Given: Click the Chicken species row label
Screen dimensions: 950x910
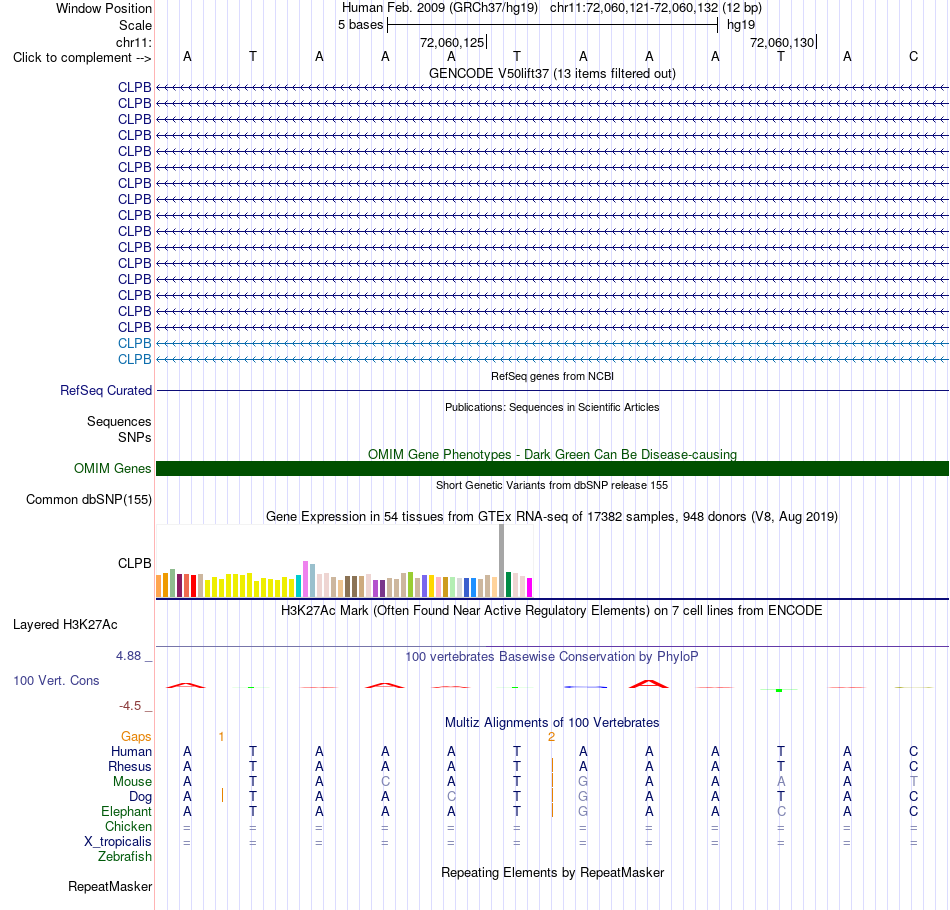Looking at the screenshot, I should (128, 826).
